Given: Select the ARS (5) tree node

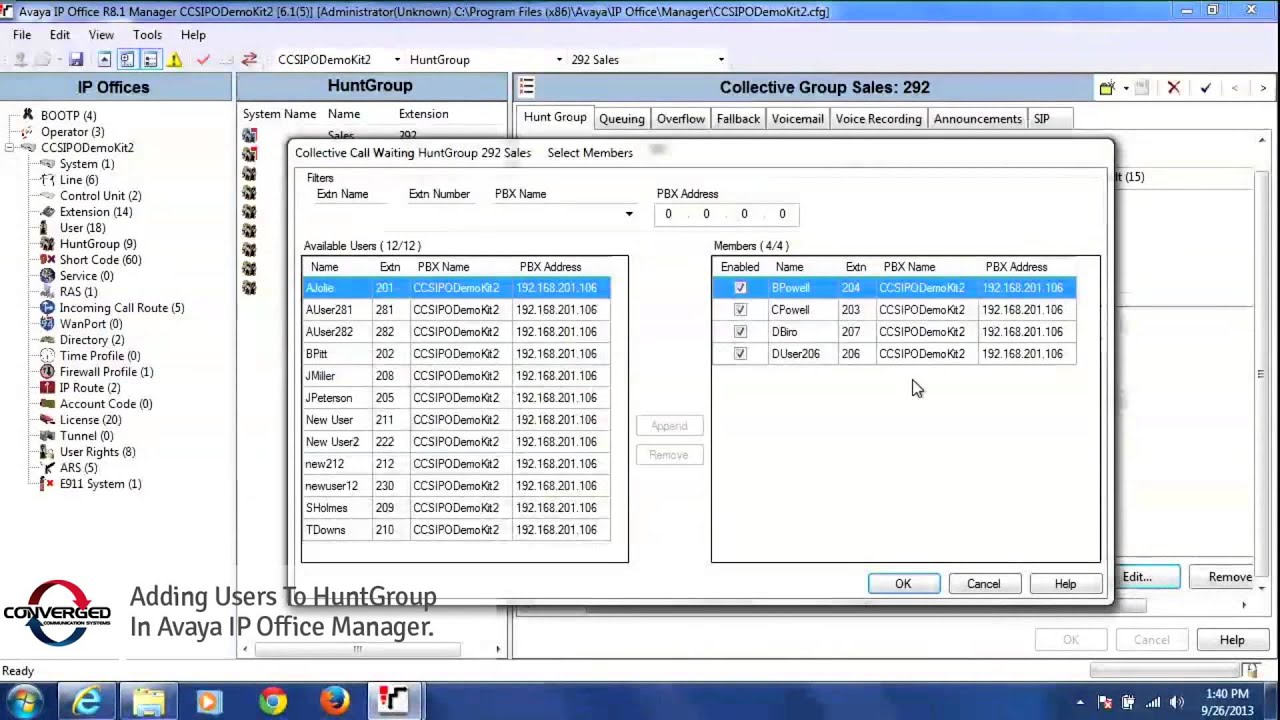Looking at the screenshot, I should pos(78,468).
